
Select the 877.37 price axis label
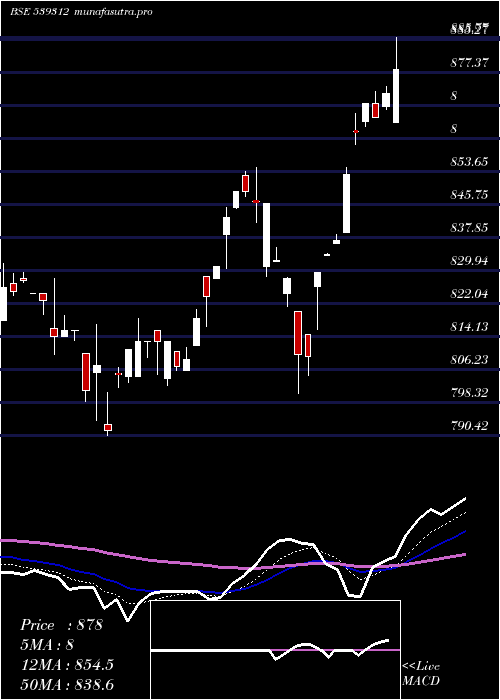(468, 63)
